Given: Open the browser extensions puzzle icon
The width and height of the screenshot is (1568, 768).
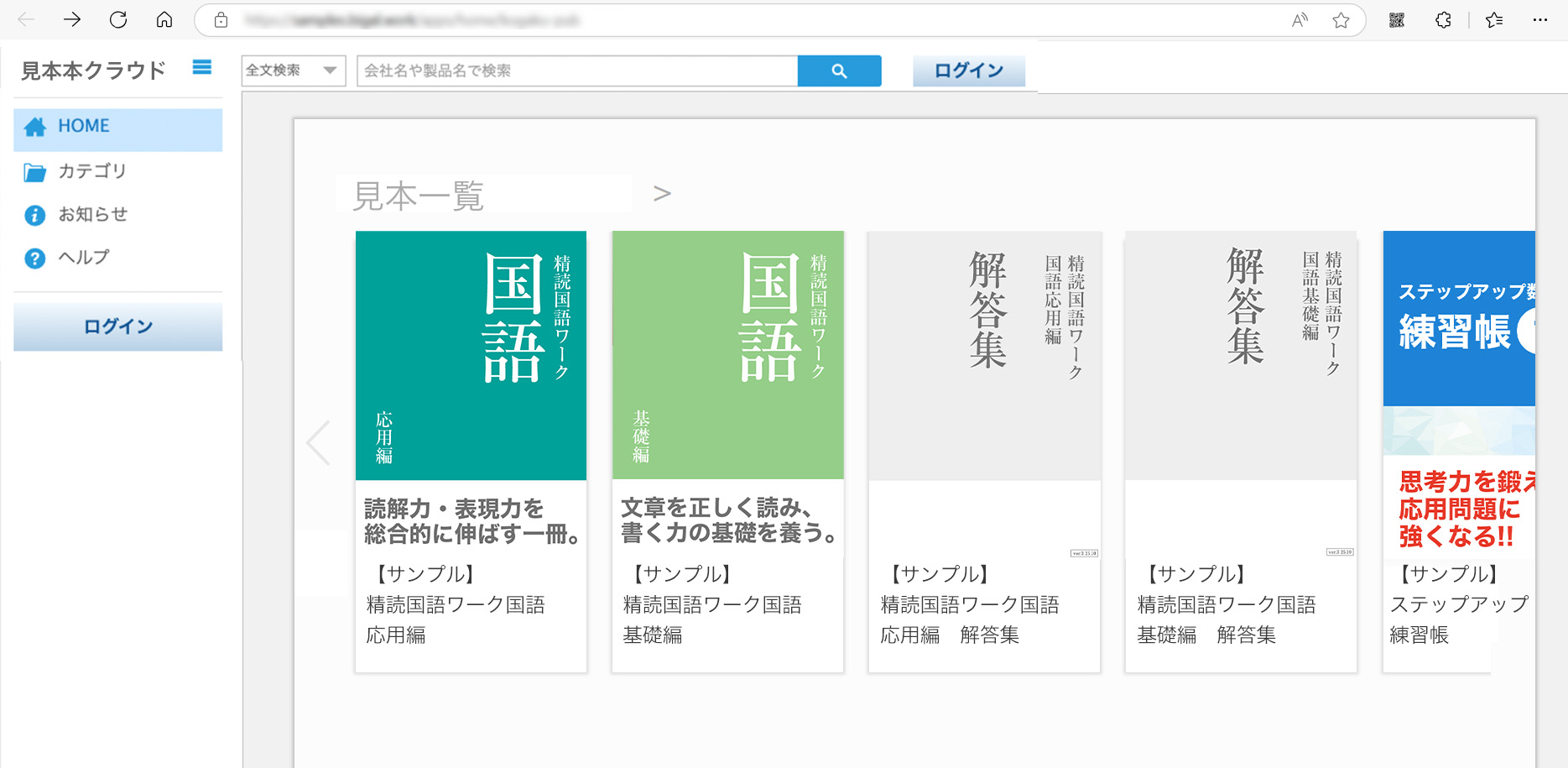Looking at the screenshot, I should coord(1443,21).
